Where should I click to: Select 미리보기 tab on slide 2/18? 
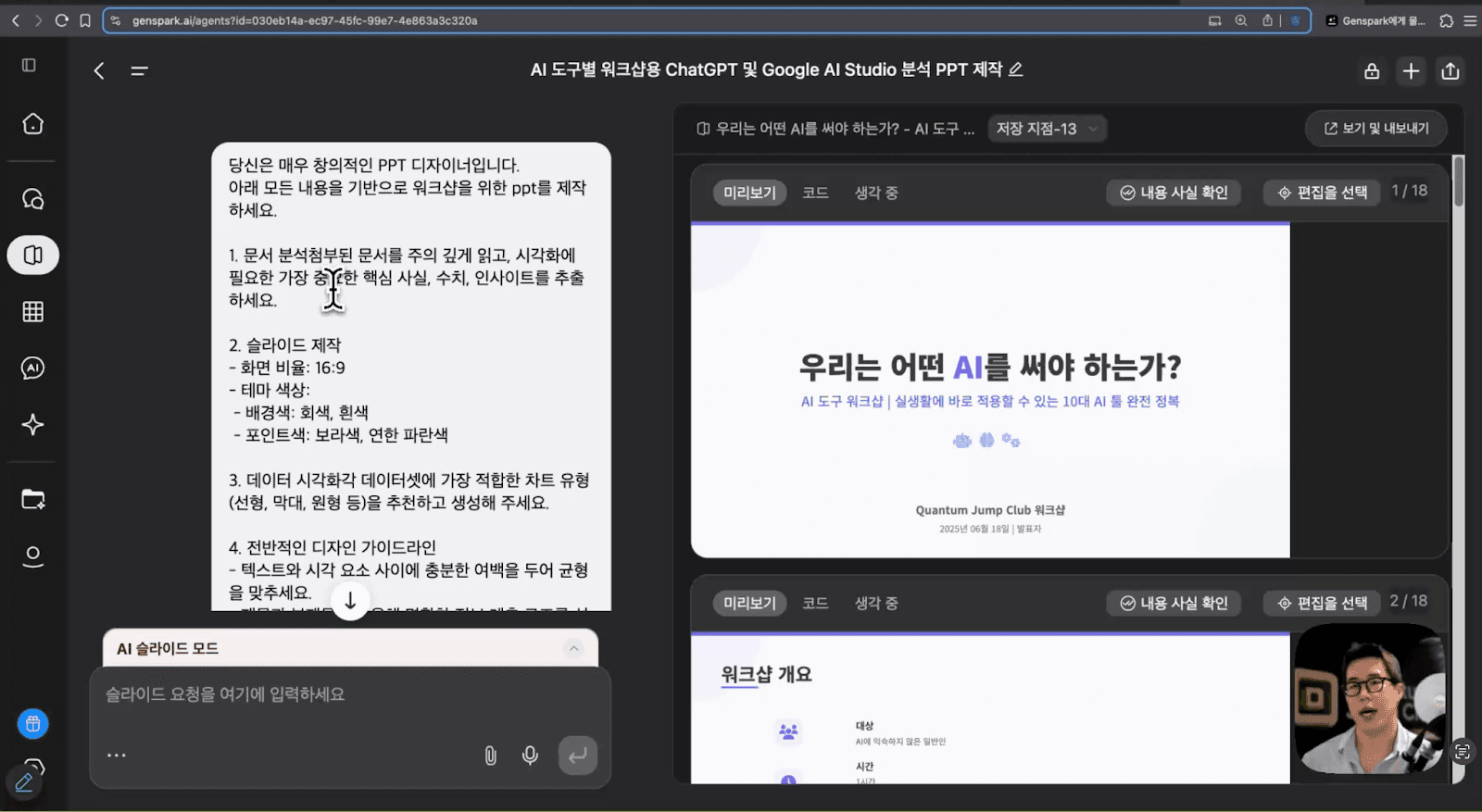749,603
